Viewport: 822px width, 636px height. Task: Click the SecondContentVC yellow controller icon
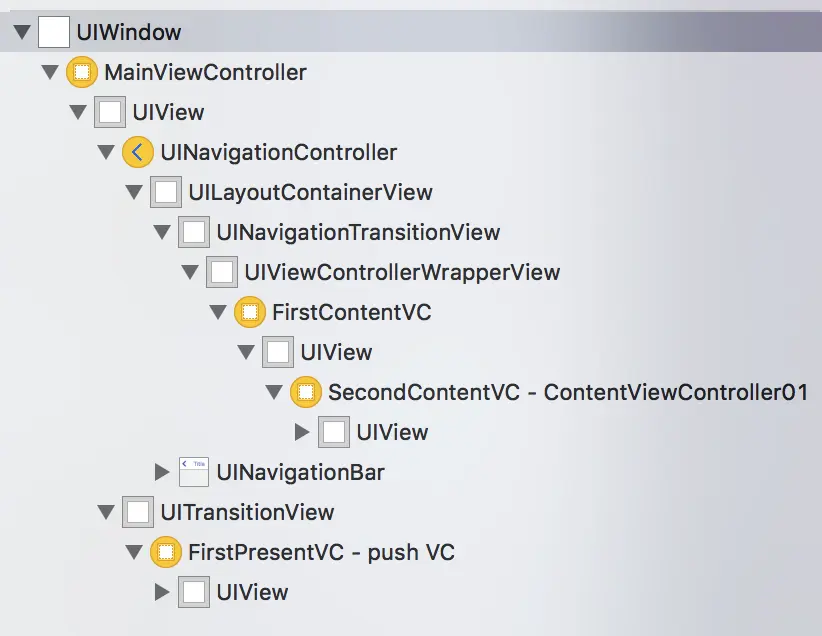click(x=306, y=392)
